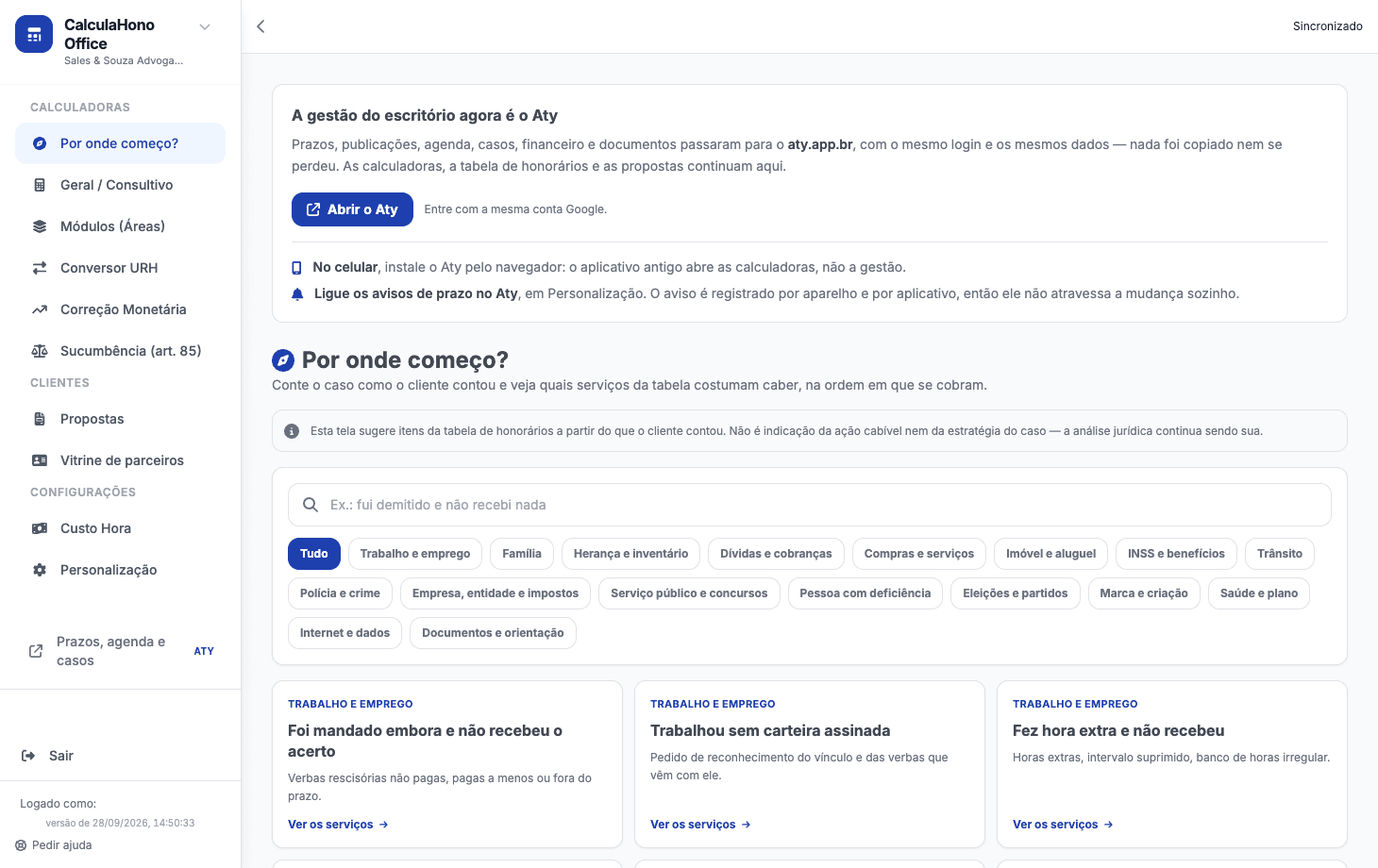Select the INSS e benefícios chip

coord(1176,554)
